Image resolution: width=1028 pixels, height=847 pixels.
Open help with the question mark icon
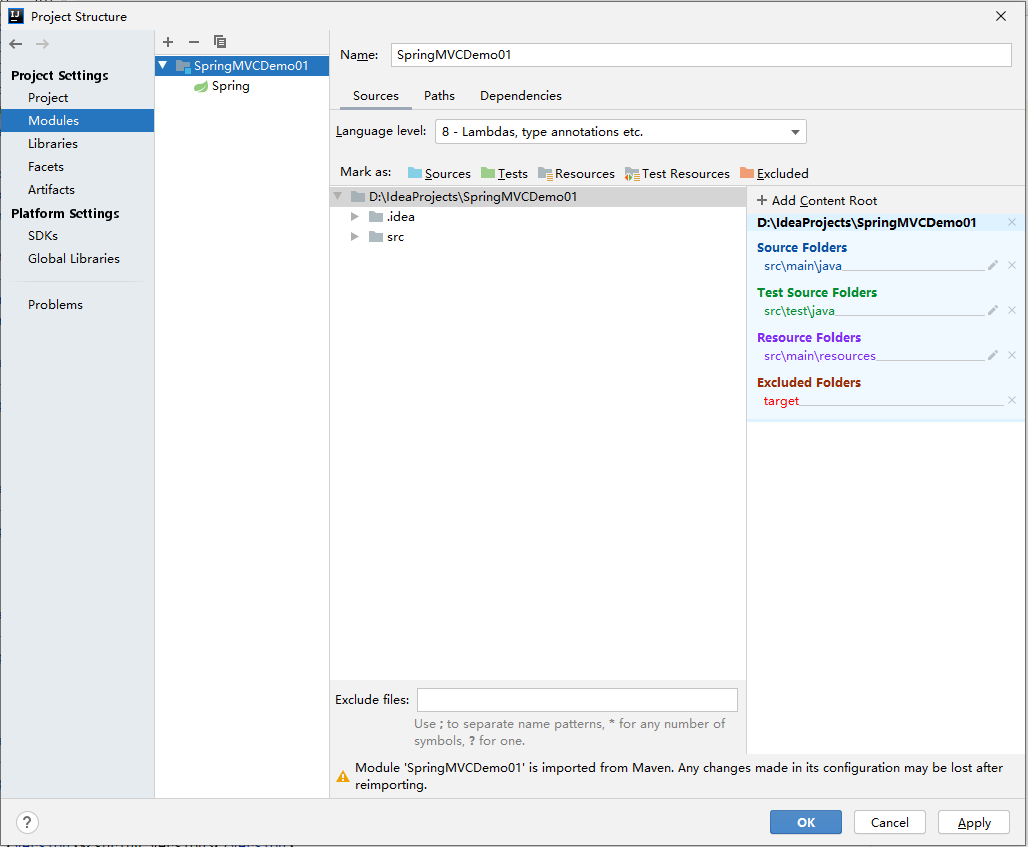(x=28, y=823)
